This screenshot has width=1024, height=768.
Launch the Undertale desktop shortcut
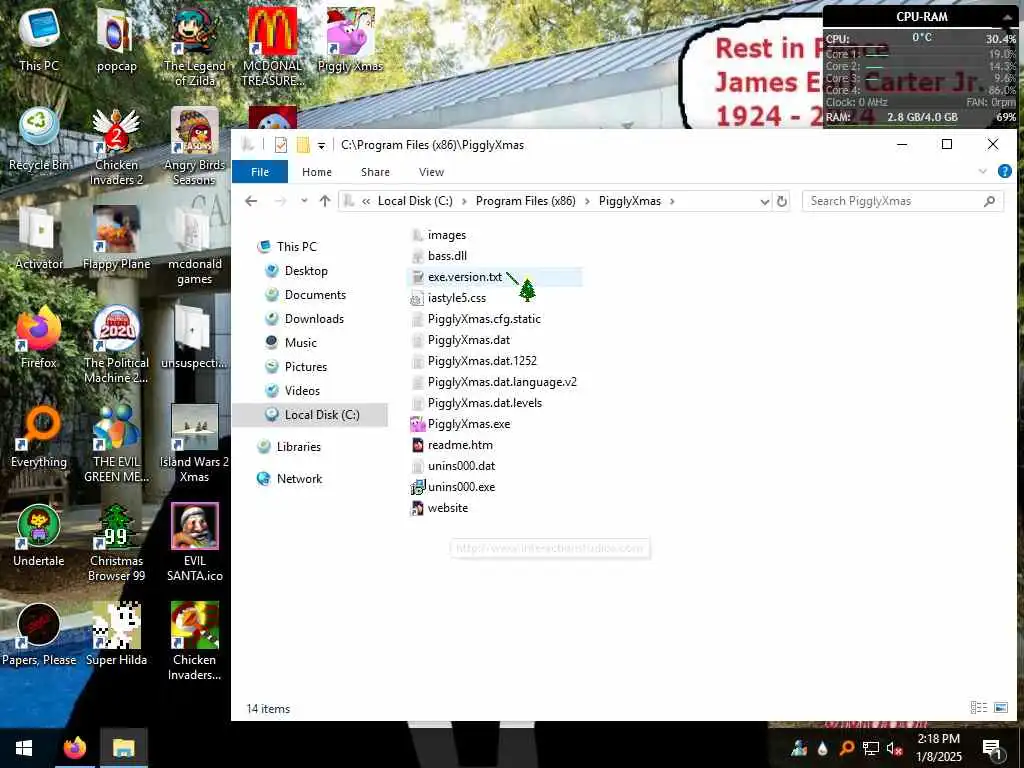pyautogui.click(x=39, y=536)
